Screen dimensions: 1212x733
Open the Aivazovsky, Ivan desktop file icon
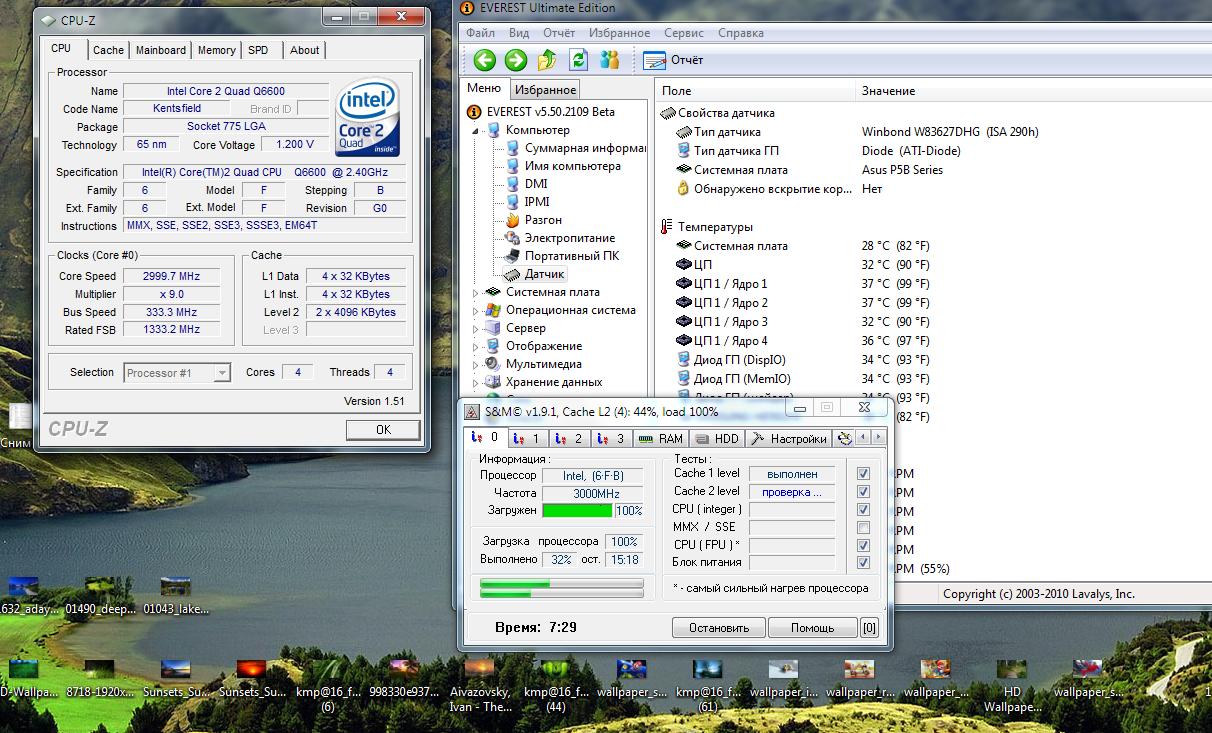click(481, 669)
